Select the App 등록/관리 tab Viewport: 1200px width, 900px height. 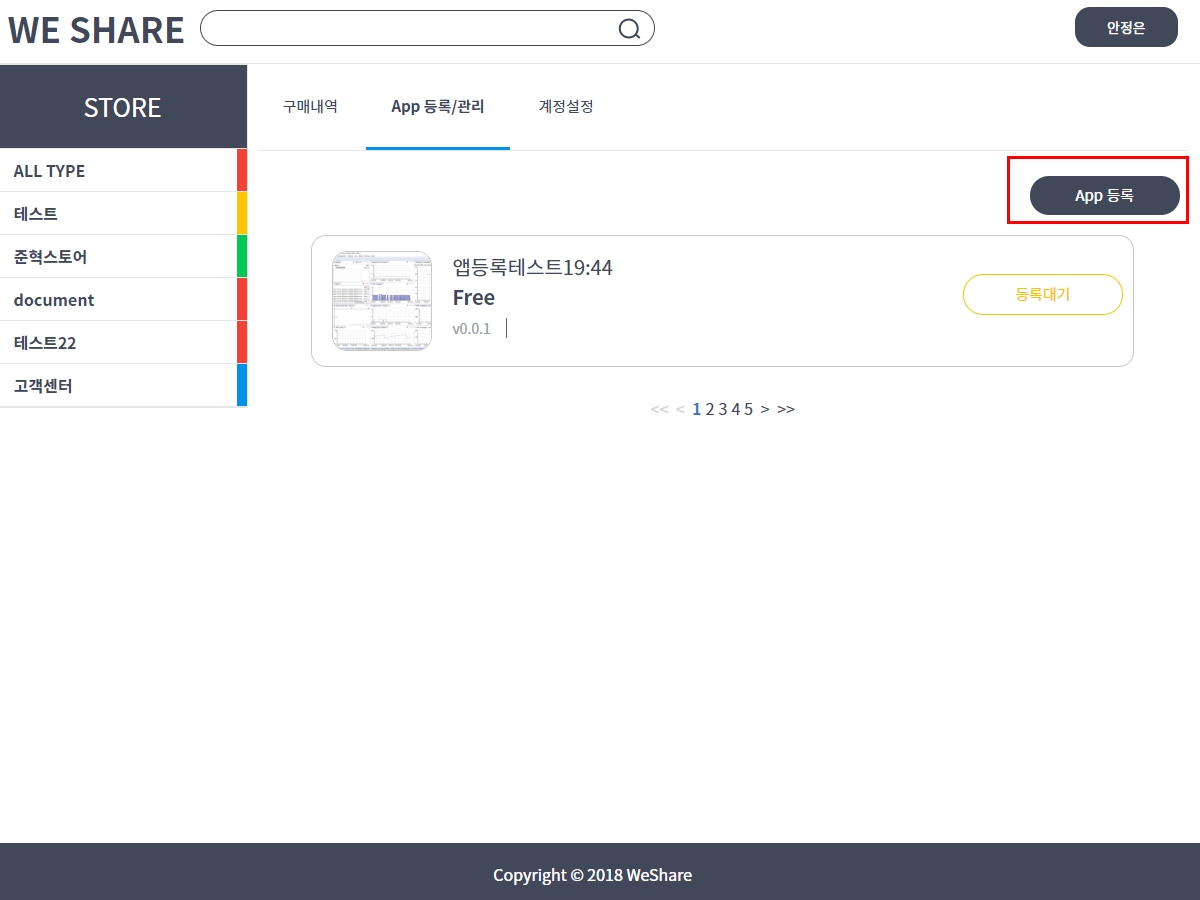point(438,107)
